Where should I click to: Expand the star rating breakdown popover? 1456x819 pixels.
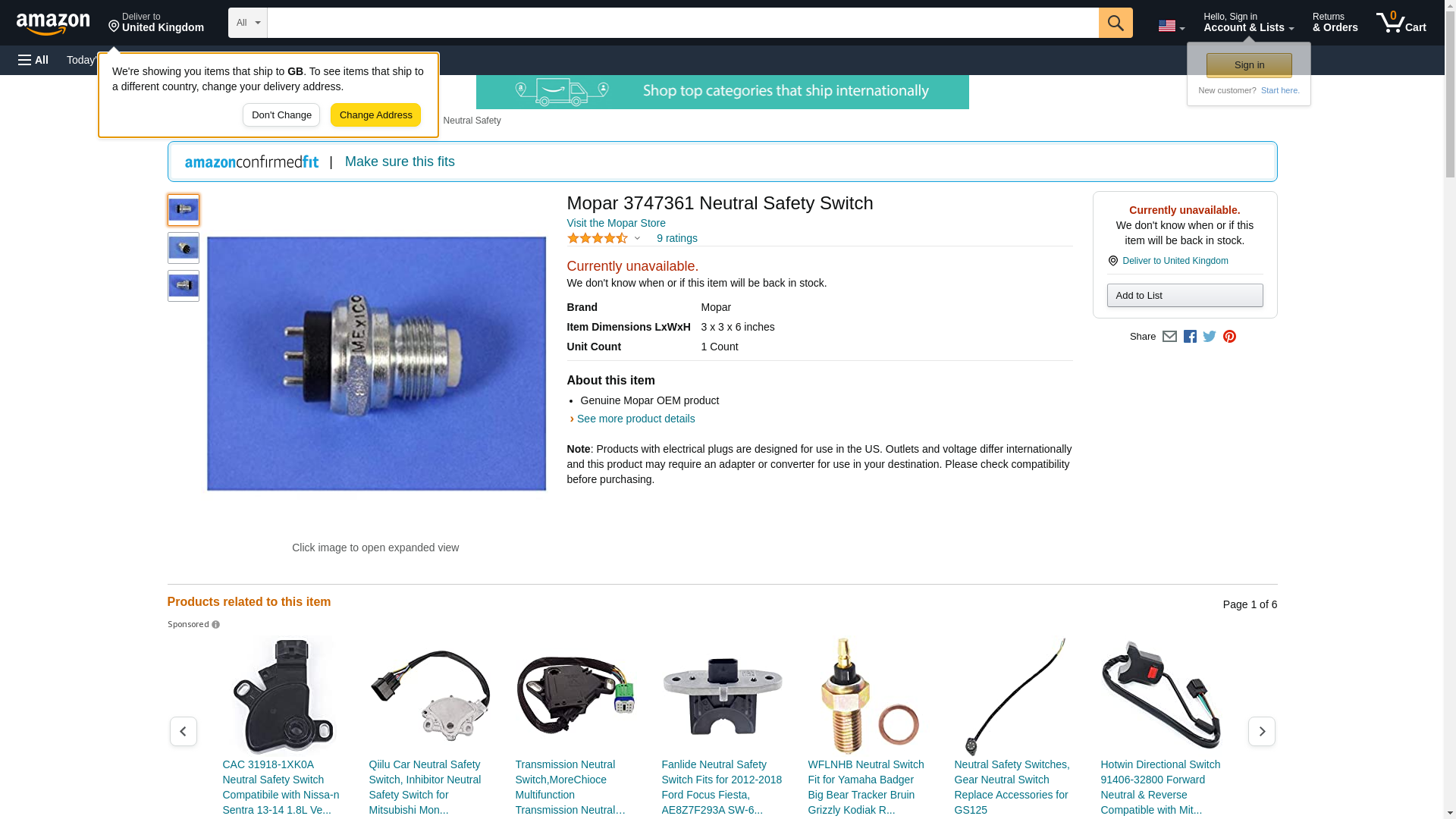point(604,239)
